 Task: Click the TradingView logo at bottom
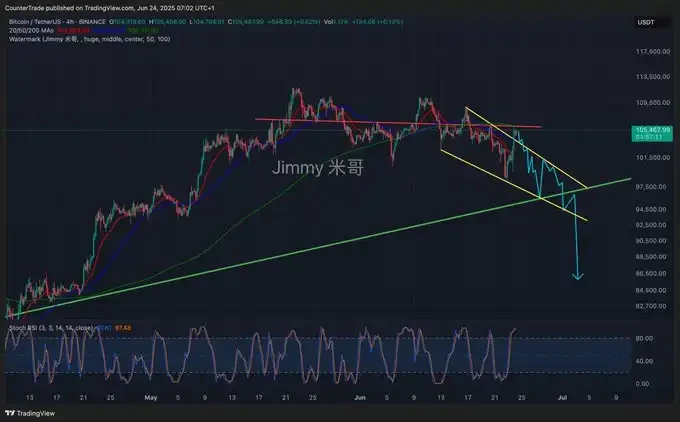[30, 413]
